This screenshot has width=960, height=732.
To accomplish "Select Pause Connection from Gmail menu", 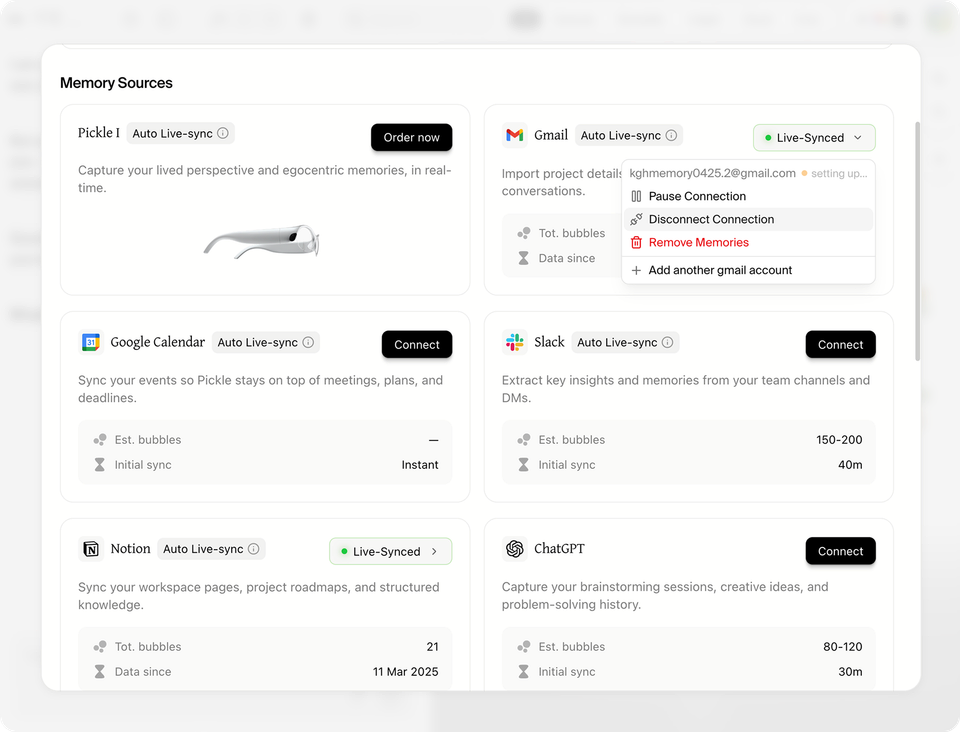I will click(697, 196).
